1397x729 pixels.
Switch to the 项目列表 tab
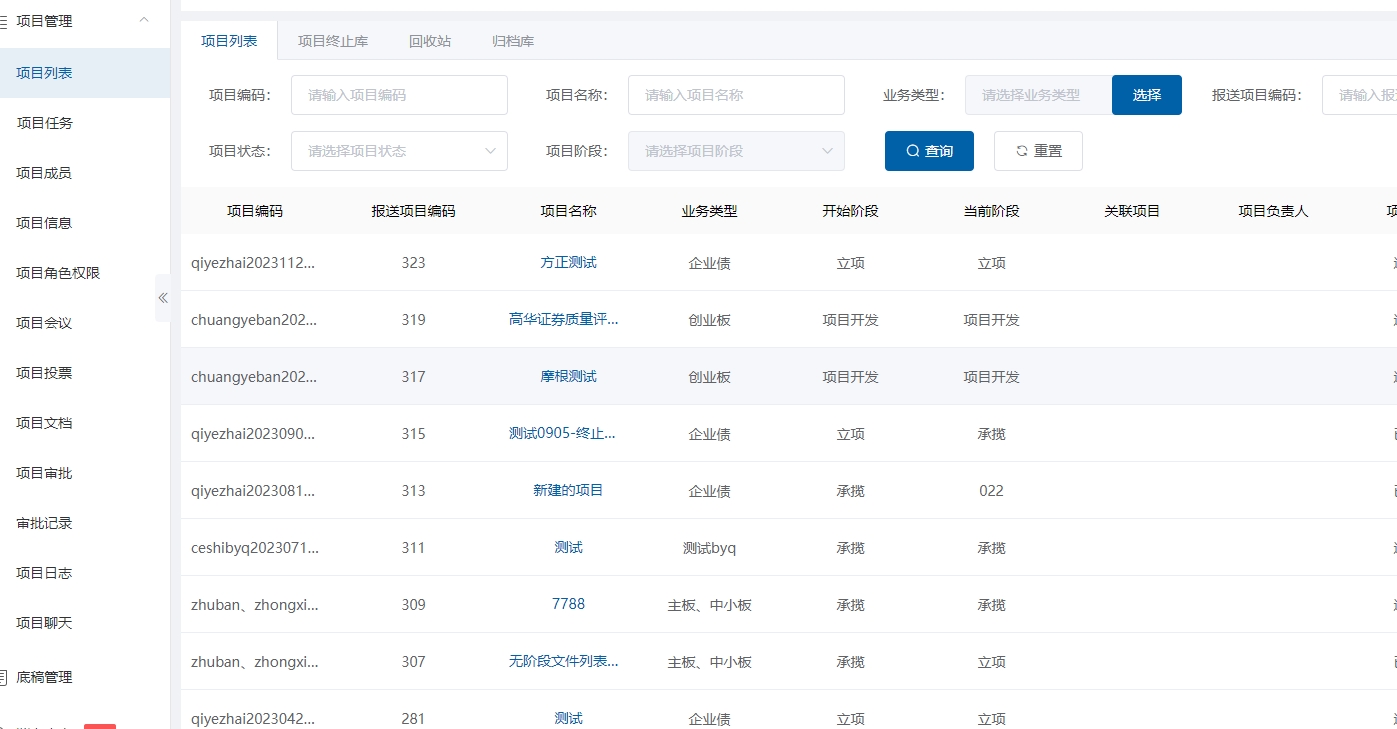tap(229, 41)
